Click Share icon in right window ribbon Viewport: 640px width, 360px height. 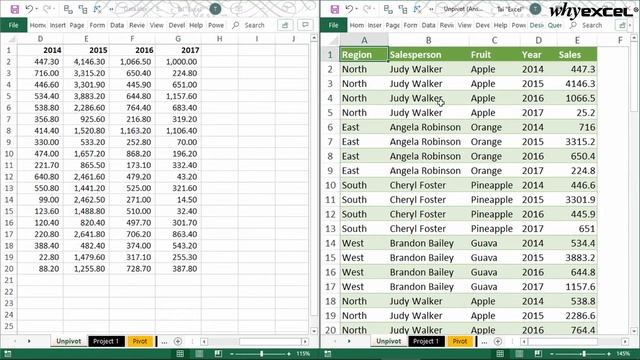[622, 25]
